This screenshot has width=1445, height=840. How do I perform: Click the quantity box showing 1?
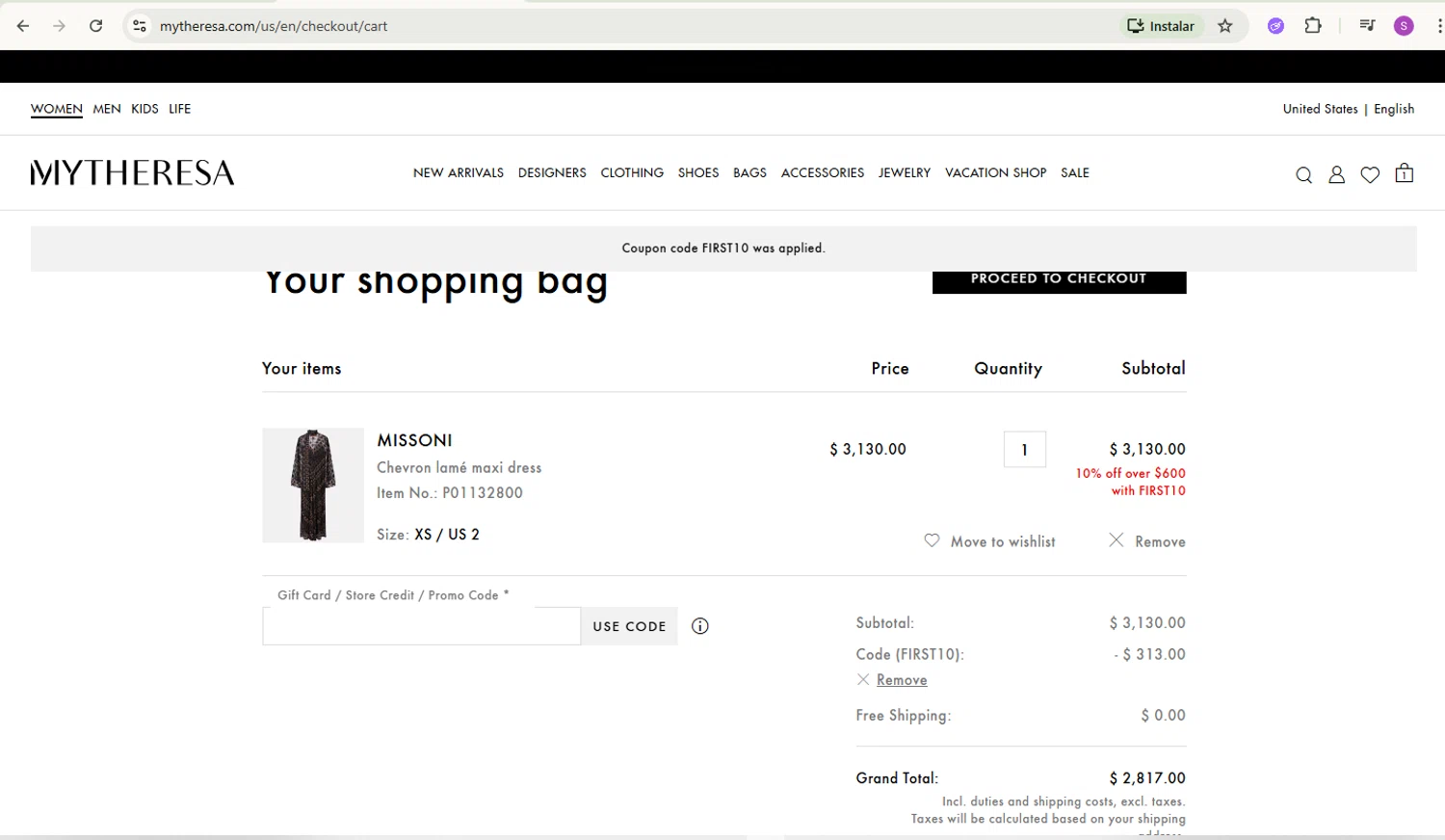[x=1025, y=449]
